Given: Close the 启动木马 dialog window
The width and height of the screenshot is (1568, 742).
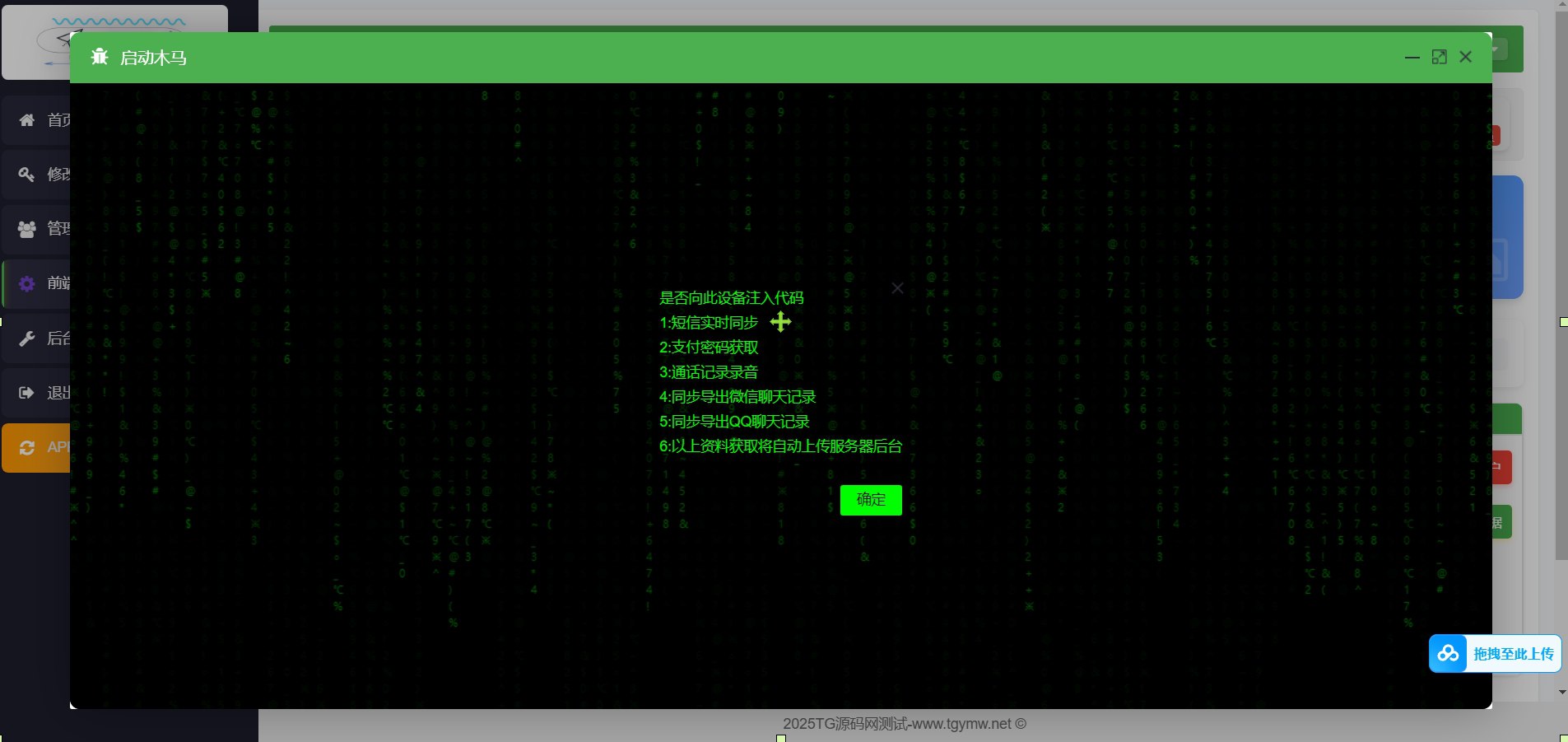Looking at the screenshot, I should point(1465,57).
